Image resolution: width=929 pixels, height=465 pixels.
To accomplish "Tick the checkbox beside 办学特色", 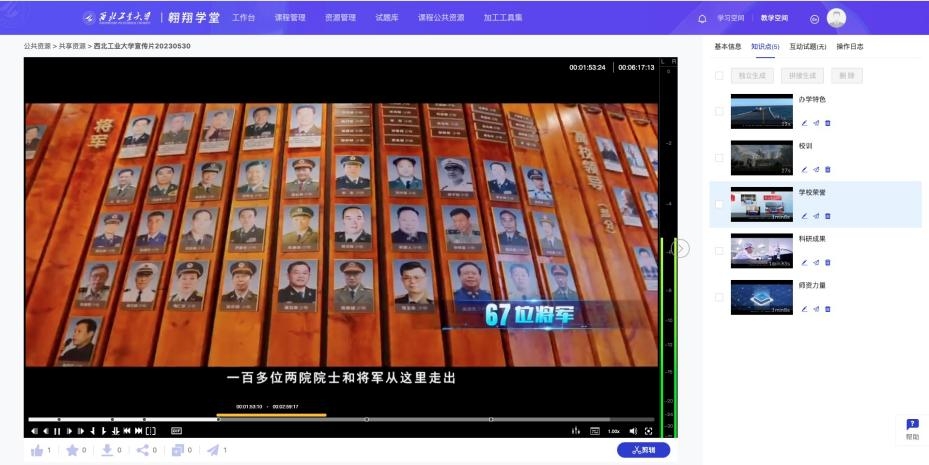I will click(x=719, y=111).
